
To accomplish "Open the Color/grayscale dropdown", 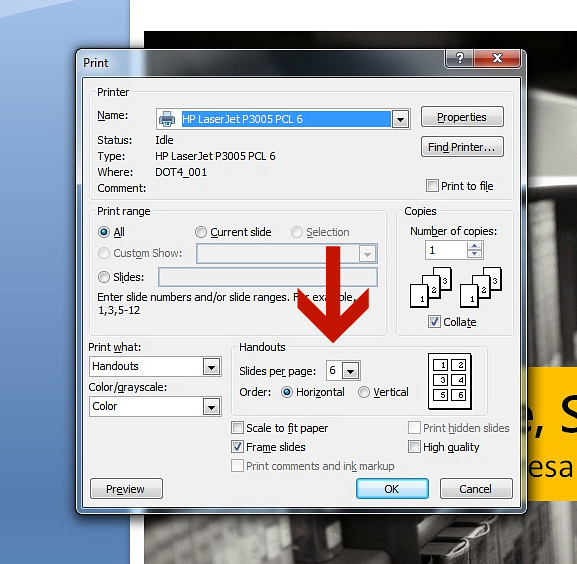I will (212, 407).
